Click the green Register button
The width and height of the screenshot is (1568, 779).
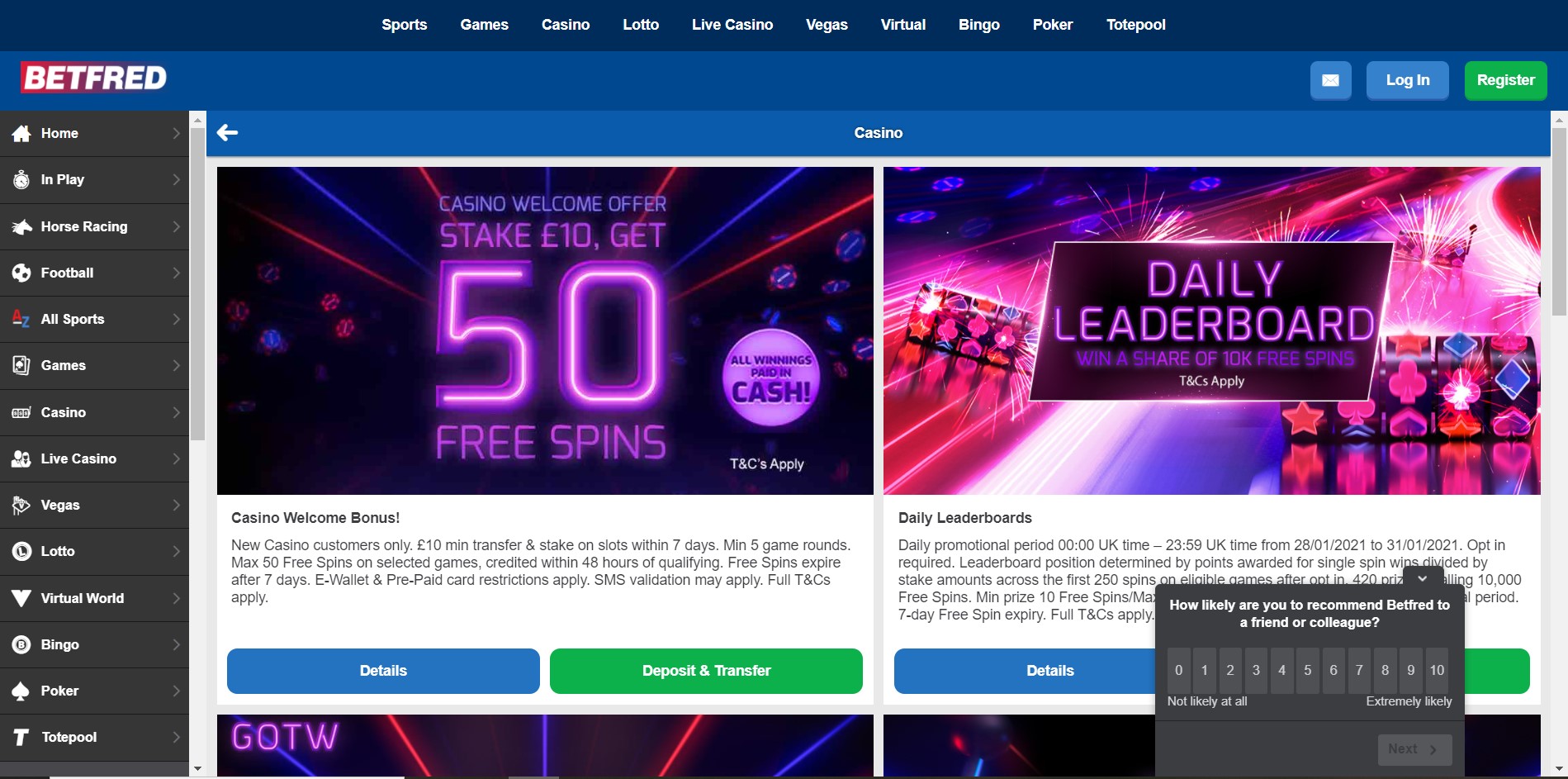click(1505, 80)
